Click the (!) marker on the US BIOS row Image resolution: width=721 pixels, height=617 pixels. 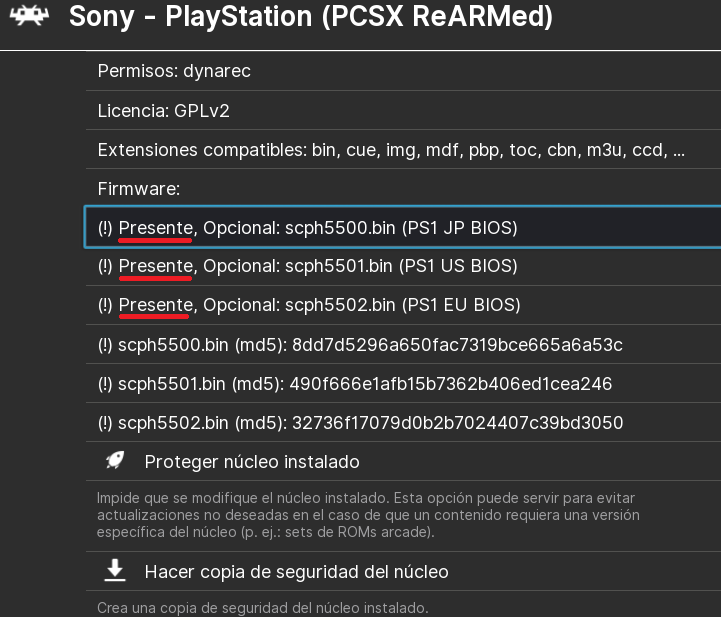click(105, 266)
